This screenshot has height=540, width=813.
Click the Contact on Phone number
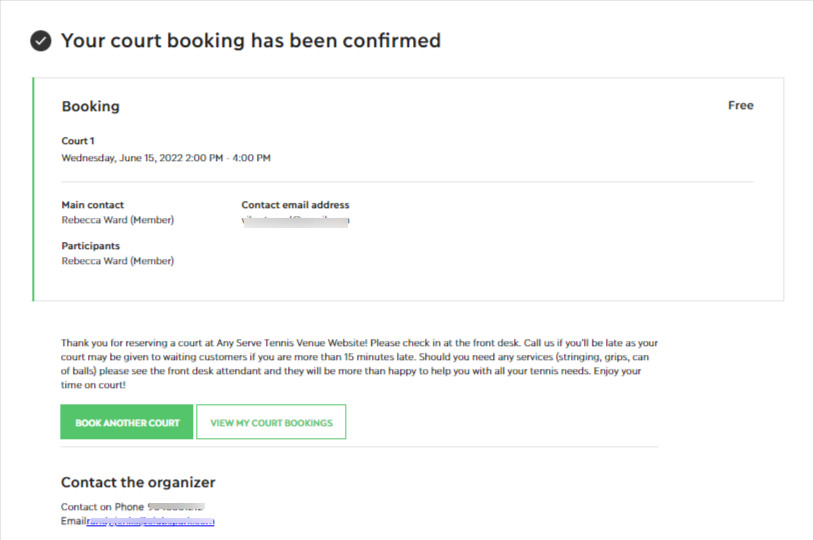point(176,507)
